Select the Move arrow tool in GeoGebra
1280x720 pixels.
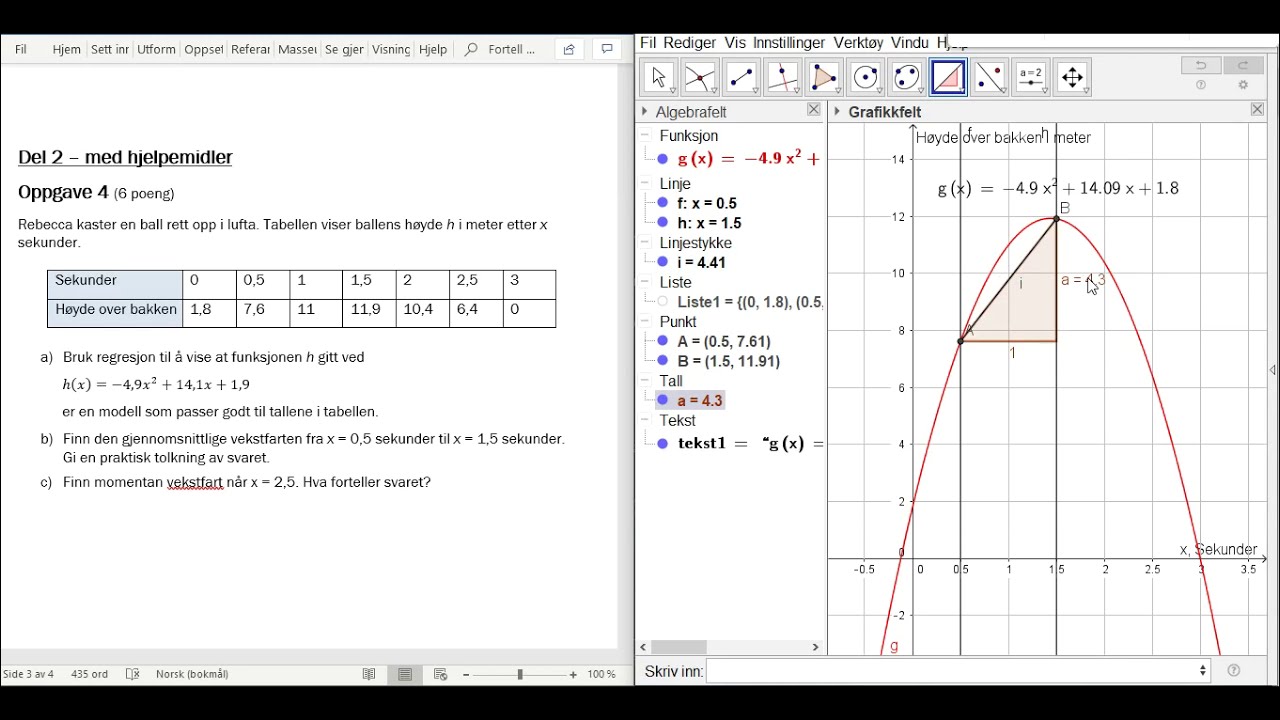[659, 77]
